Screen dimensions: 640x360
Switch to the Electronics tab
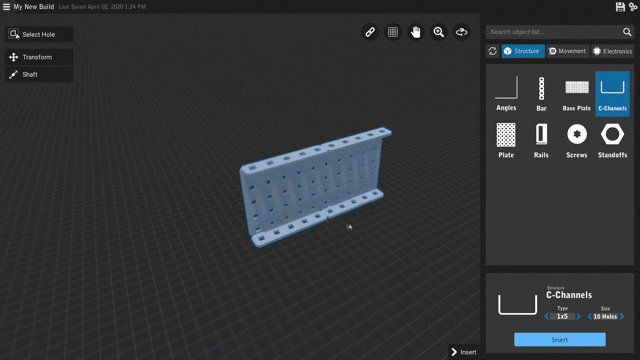coord(613,51)
